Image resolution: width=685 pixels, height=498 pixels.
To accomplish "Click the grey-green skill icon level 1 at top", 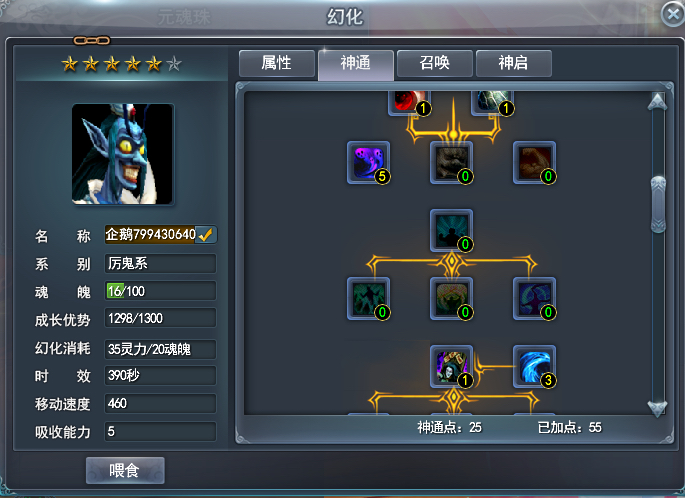I will click(493, 103).
